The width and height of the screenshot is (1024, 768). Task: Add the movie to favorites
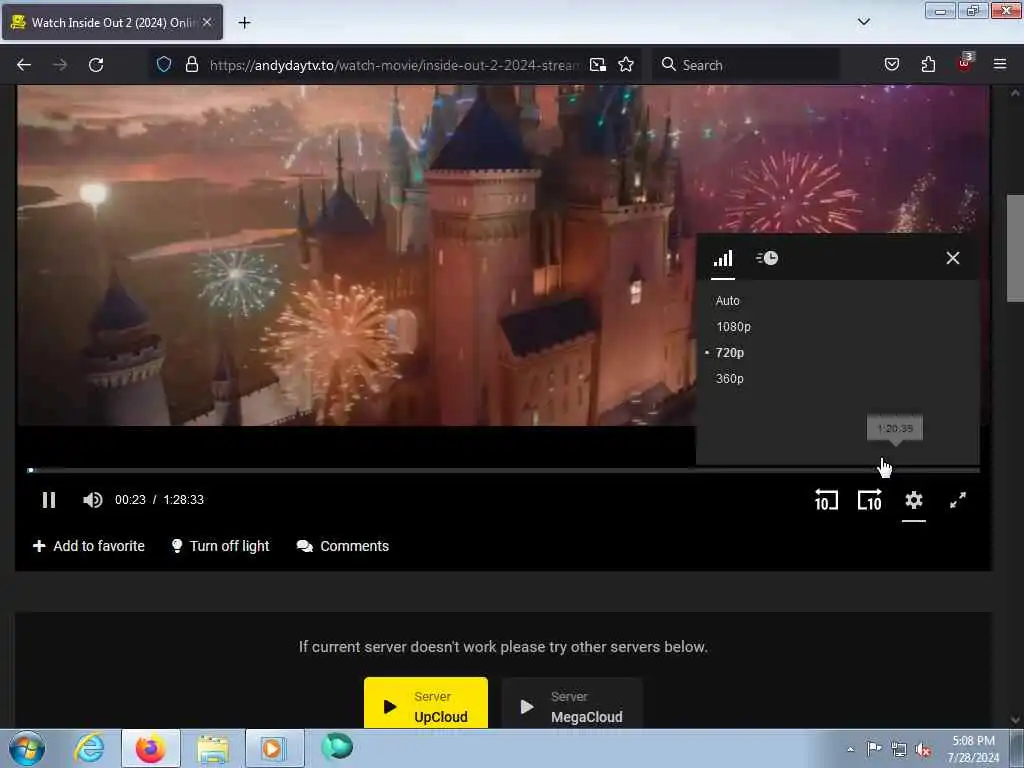(x=89, y=547)
